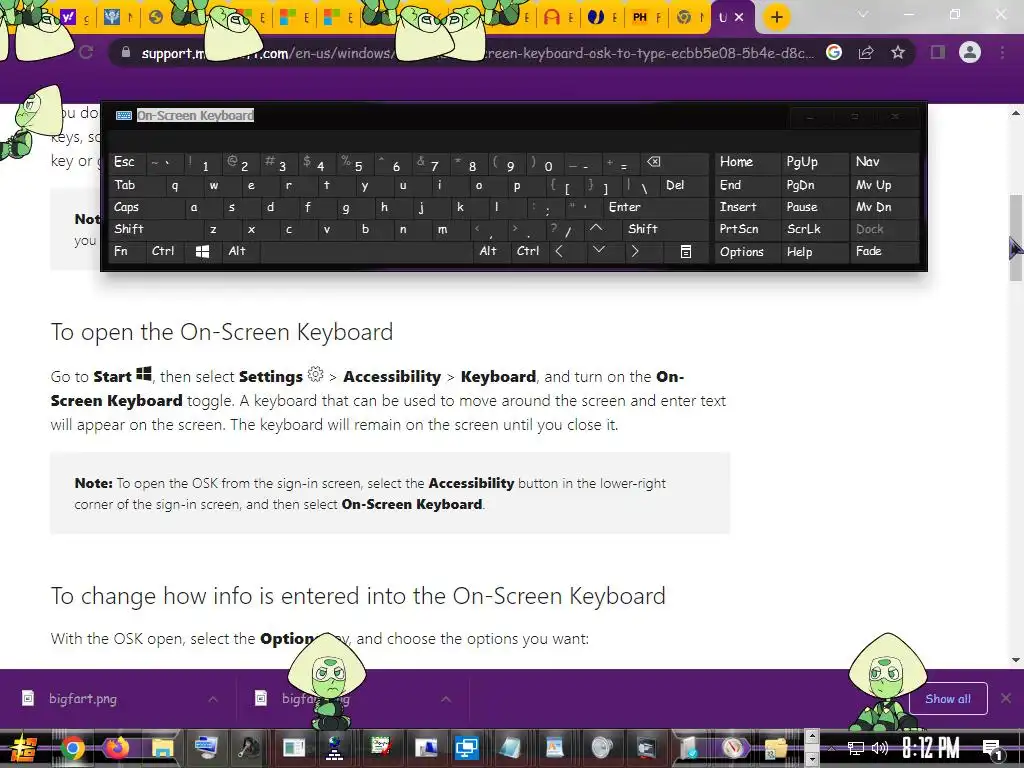Open the tab search dropdown chevron
The image size is (1024, 768).
tap(863, 14)
